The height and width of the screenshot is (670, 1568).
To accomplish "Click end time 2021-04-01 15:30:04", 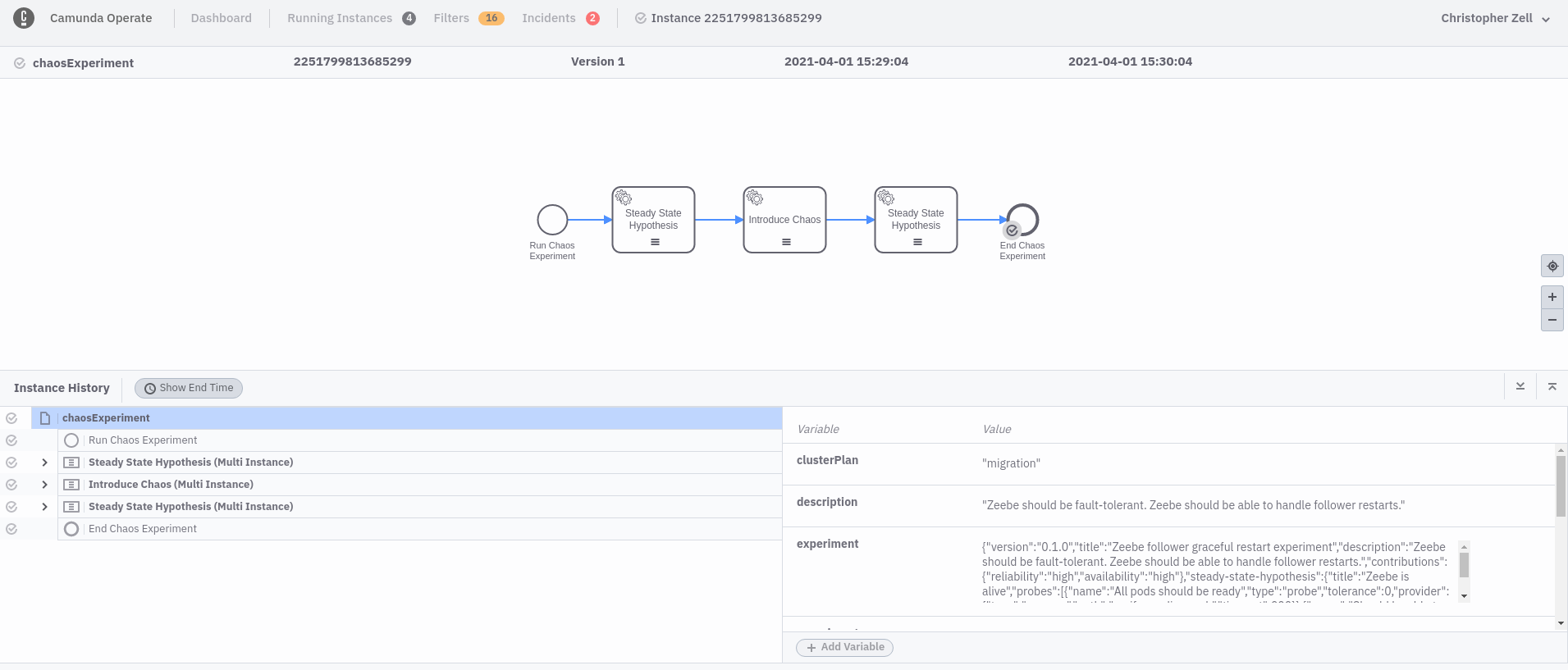I will [x=1130, y=62].
